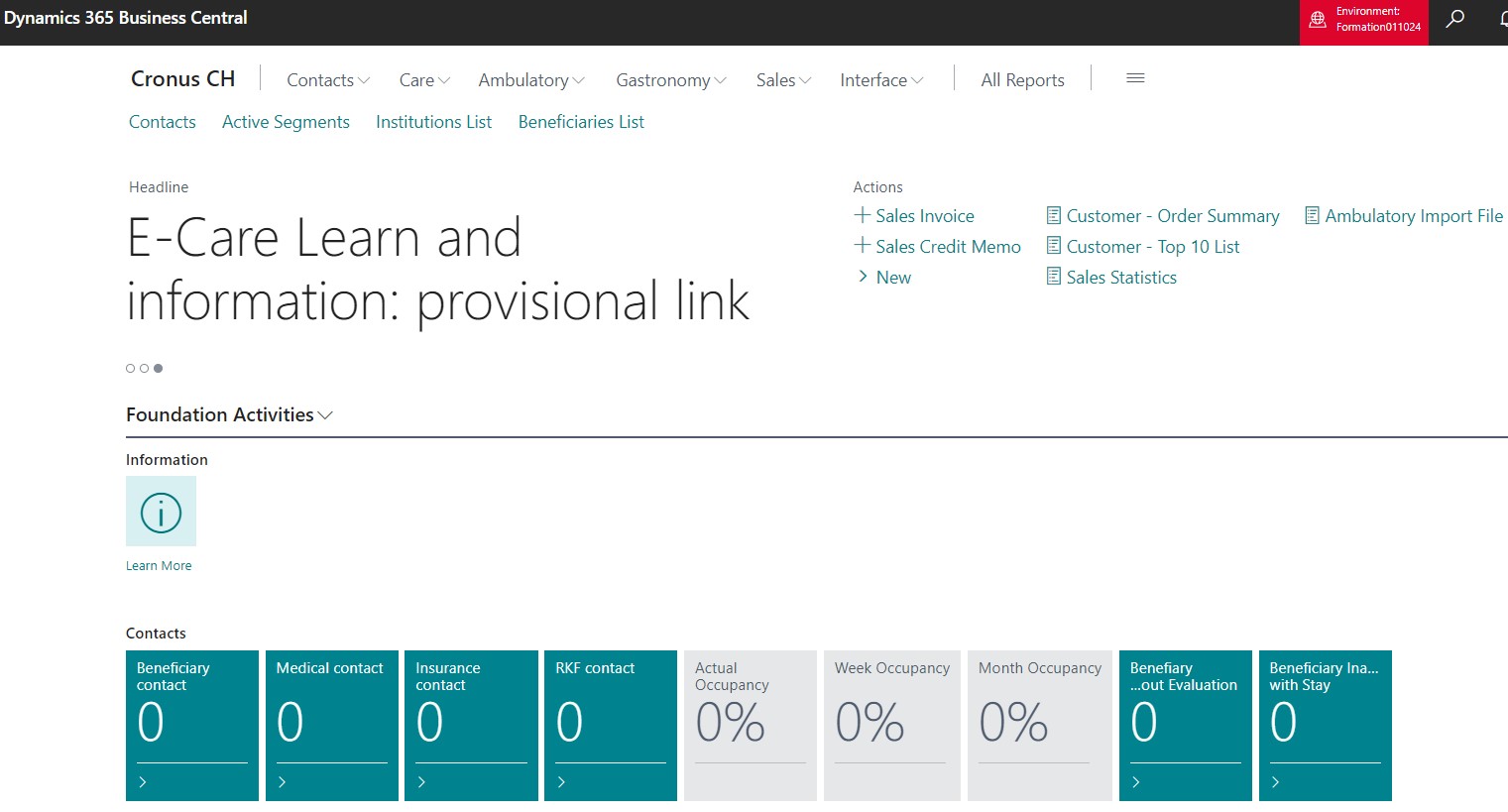Click report icon beside Customer - Order Summary
The image size is (1508, 812).
(1054, 215)
